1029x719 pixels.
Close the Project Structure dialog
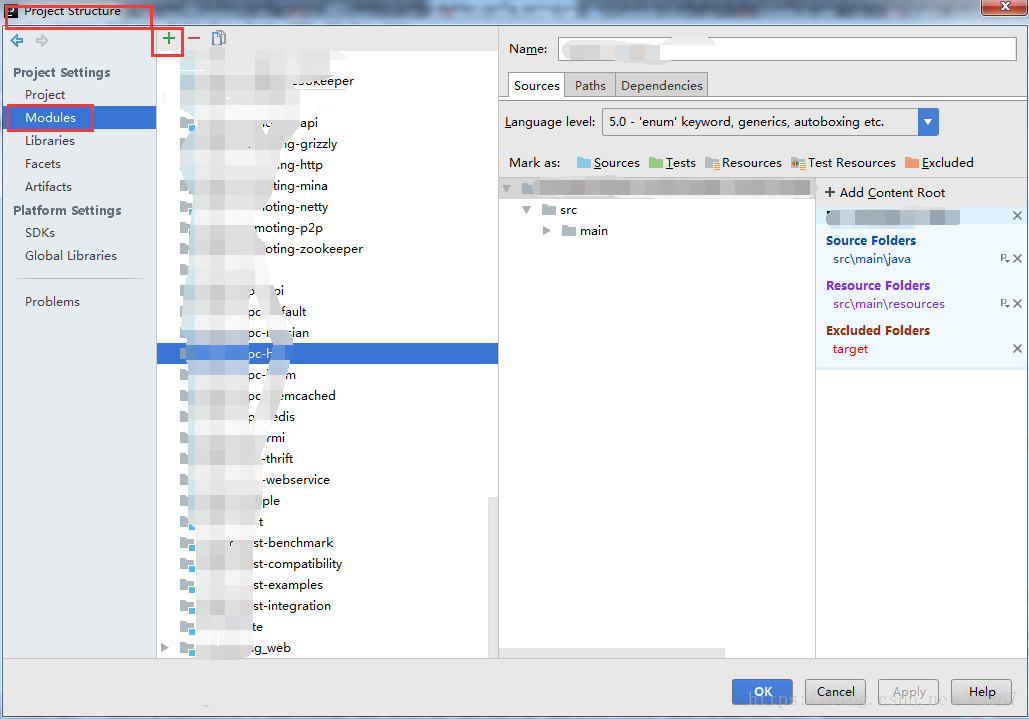(1005, 7)
